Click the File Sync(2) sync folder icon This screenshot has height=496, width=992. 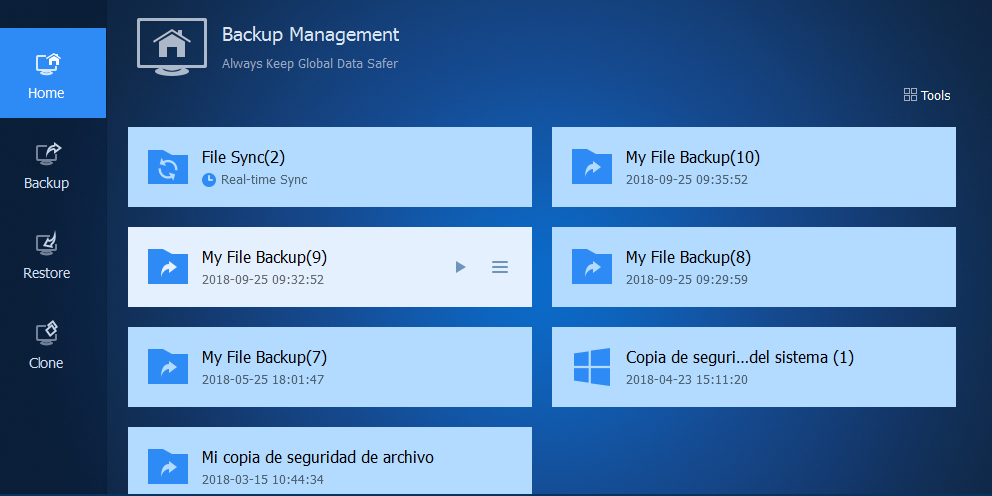click(168, 167)
